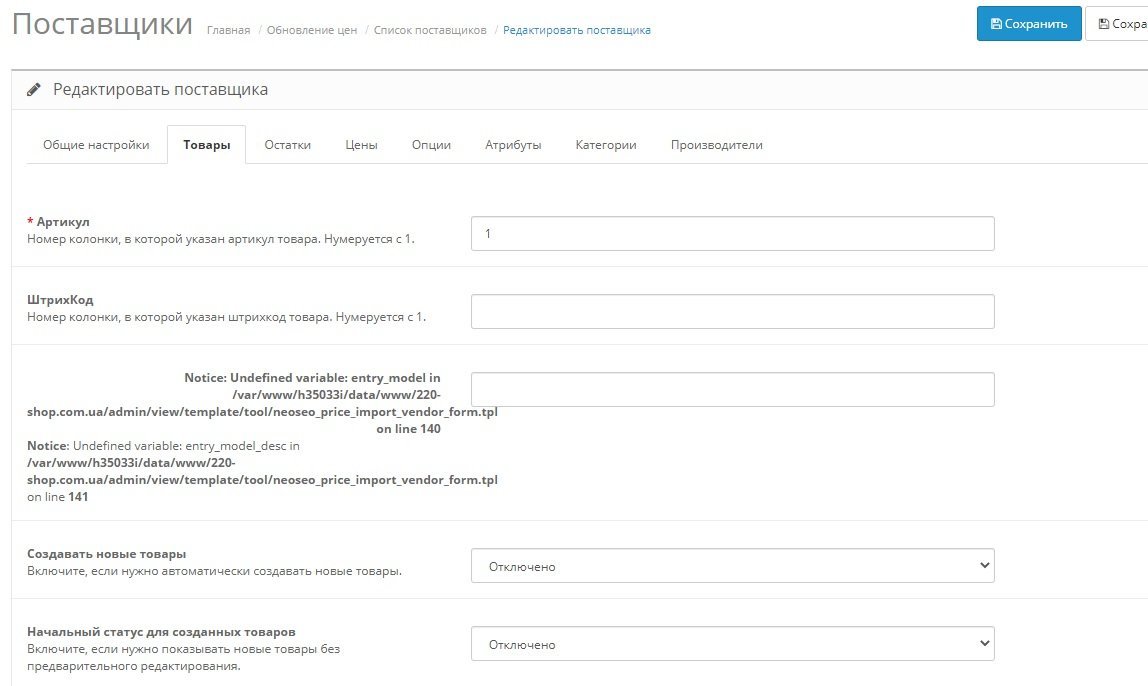
Task: Expand the Создавать новые товары dropdown
Action: [x=732, y=566]
